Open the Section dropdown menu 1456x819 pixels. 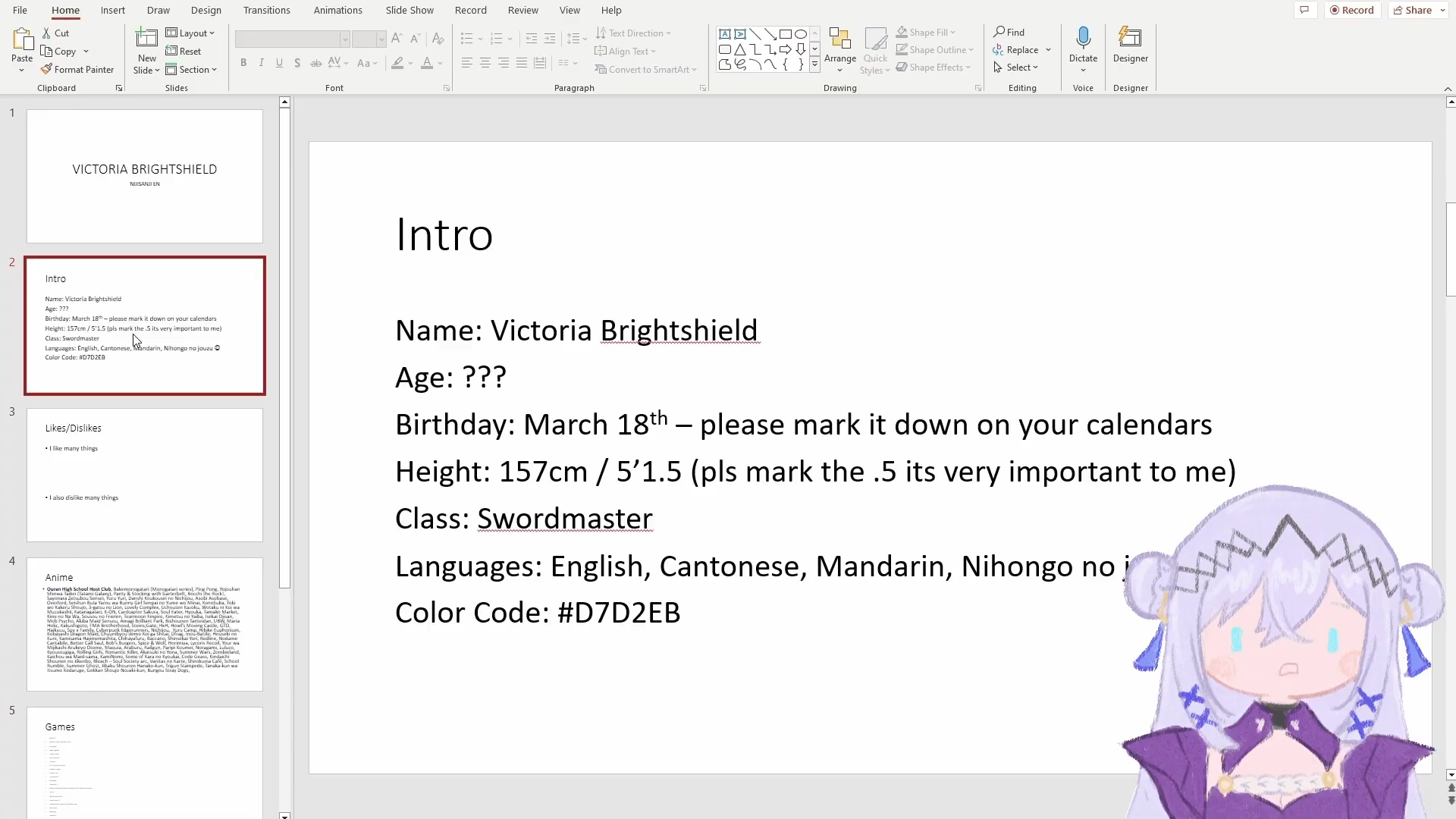click(x=192, y=69)
